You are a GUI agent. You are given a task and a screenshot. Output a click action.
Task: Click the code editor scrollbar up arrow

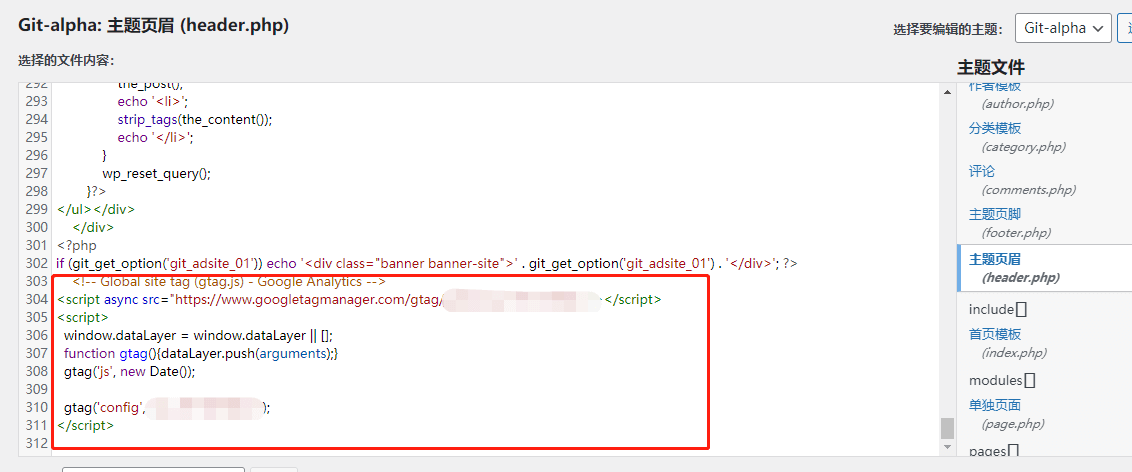coord(947,91)
